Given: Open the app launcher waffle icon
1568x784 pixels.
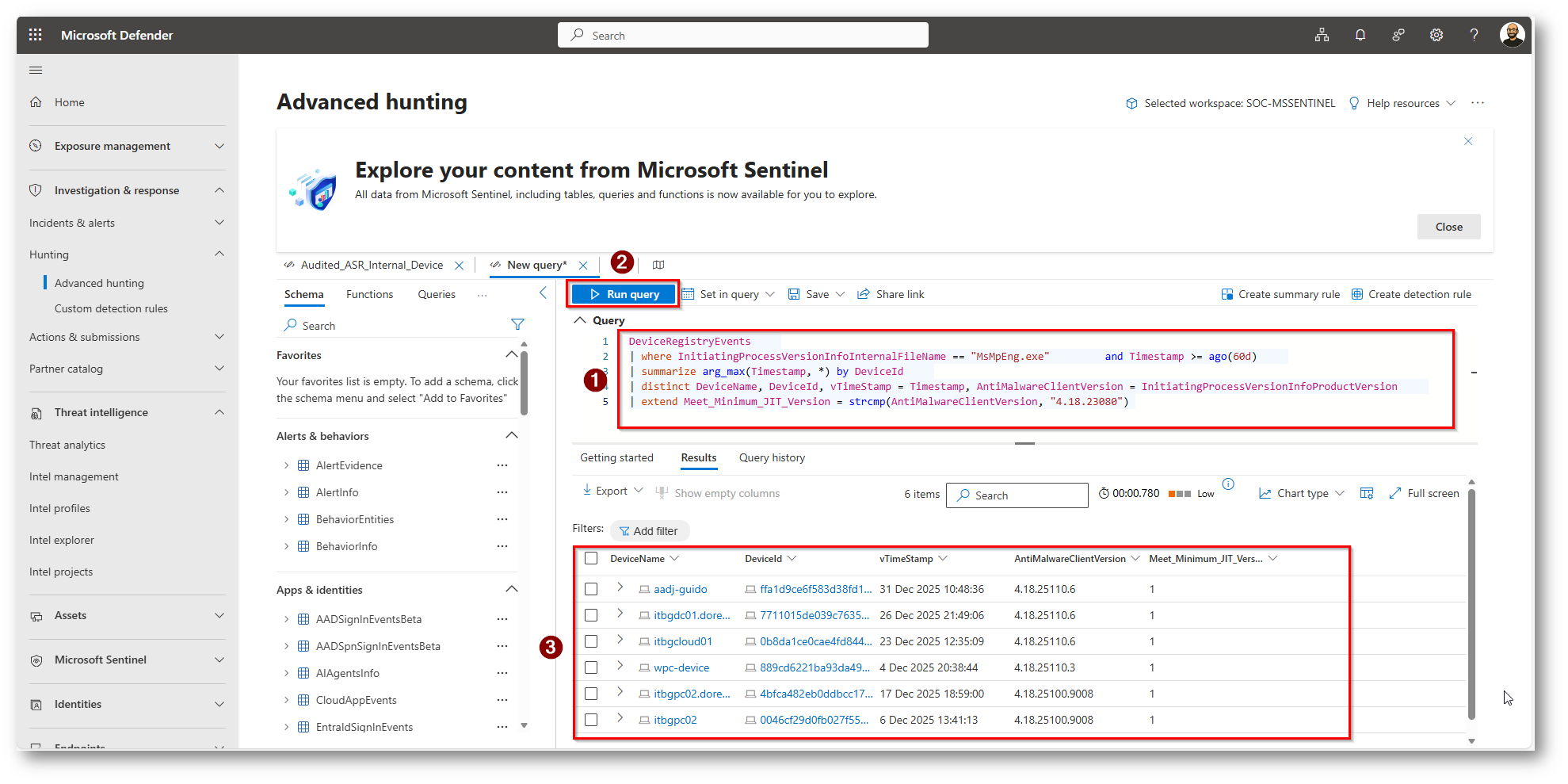Looking at the screenshot, I should coord(35,35).
